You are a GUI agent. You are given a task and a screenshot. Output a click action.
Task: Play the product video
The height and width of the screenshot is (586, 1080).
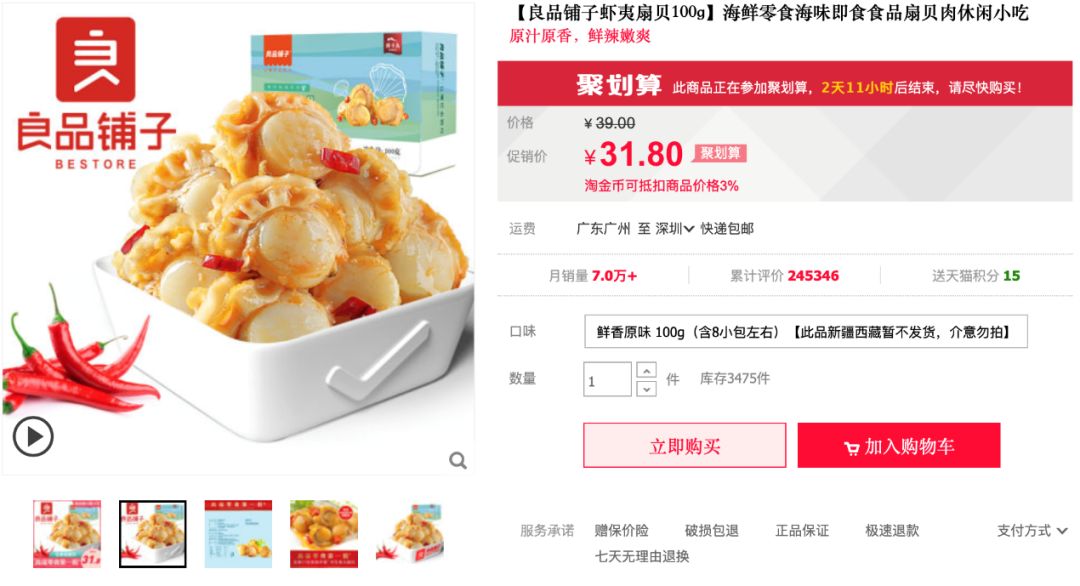tap(32, 436)
